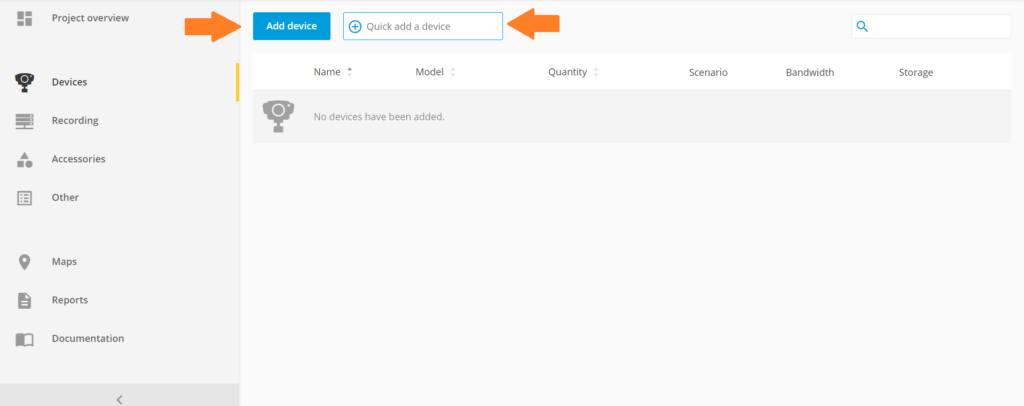This screenshot has width=1024, height=406.
Task: Click the Scenario column header
Action: click(708, 72)
